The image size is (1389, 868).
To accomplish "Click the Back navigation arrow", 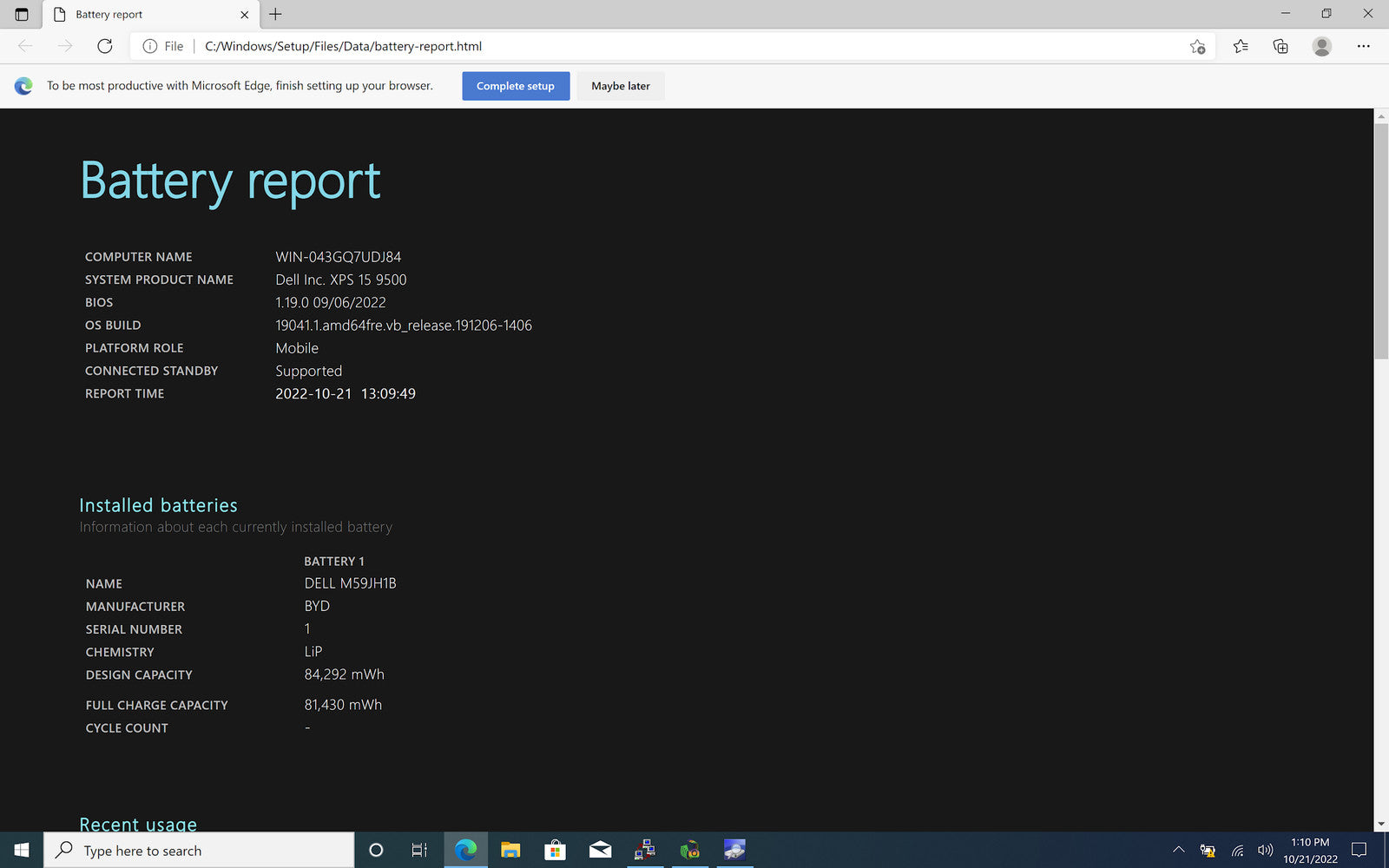I will pos(26,46).
